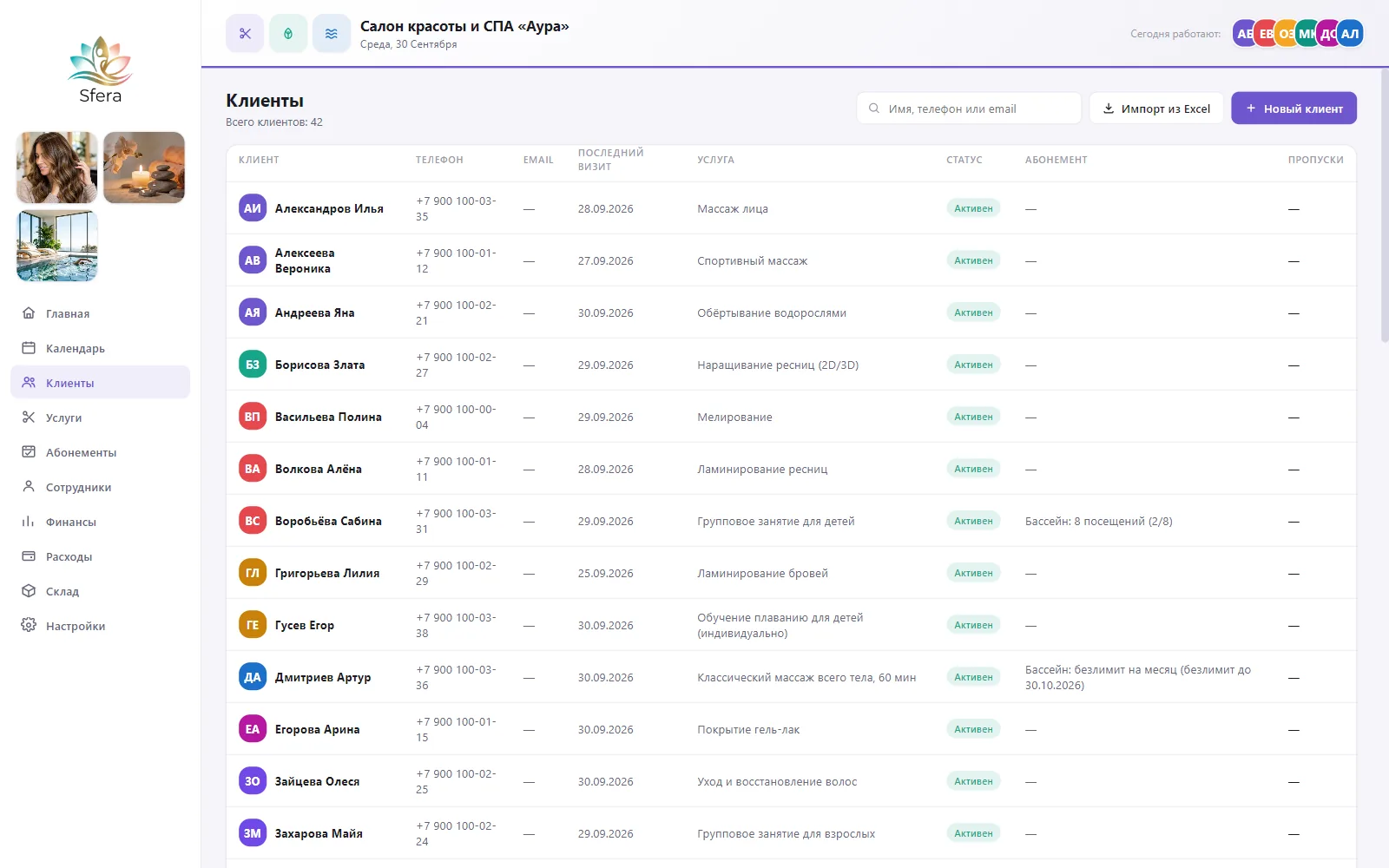
Task: Click the Расходы card icon
Action: [x=29, y=556]
